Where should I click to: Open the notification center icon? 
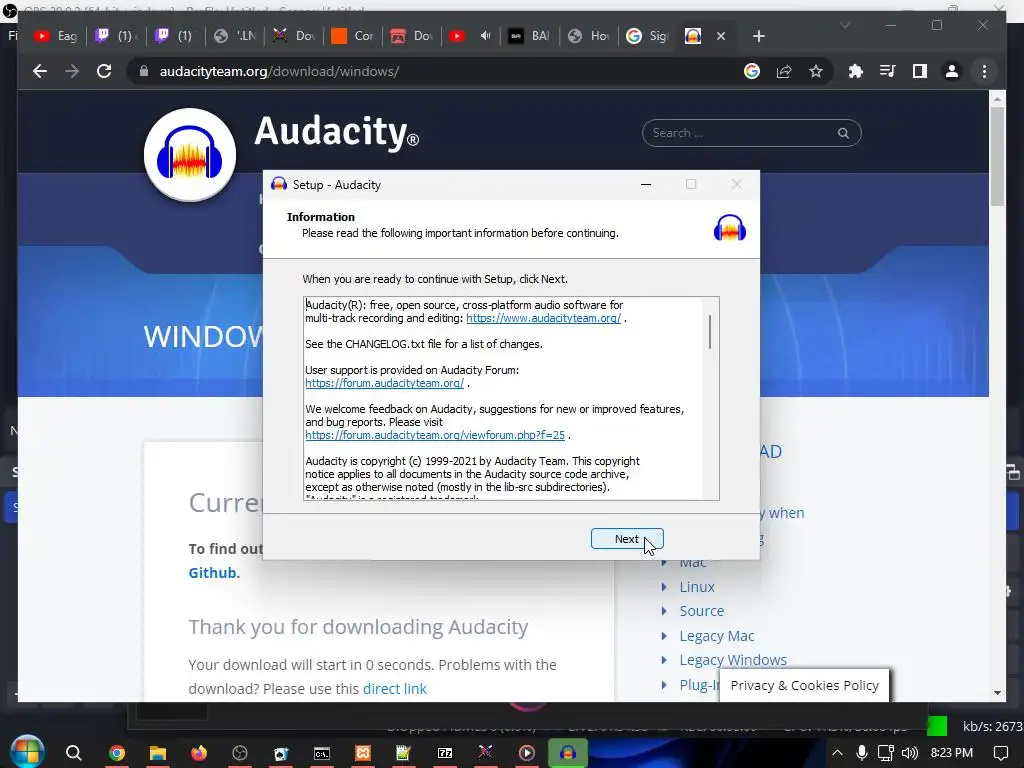(x=1000, y=753)
